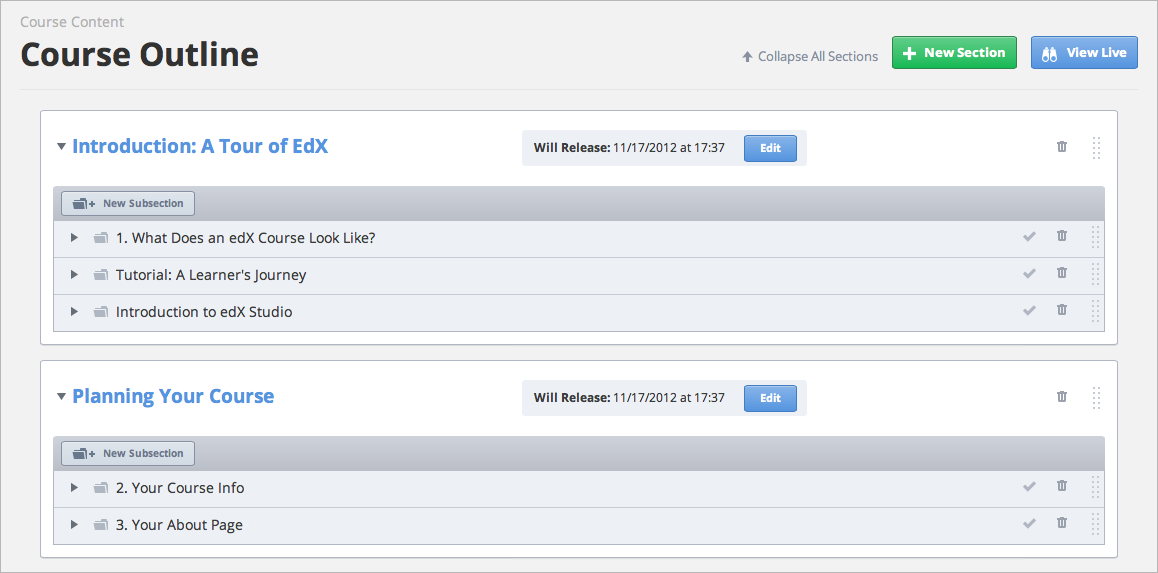1158x573 pixels.
Task: Click folder icon beside Introduction to edX Studio
Action: (x=100, y=312)
